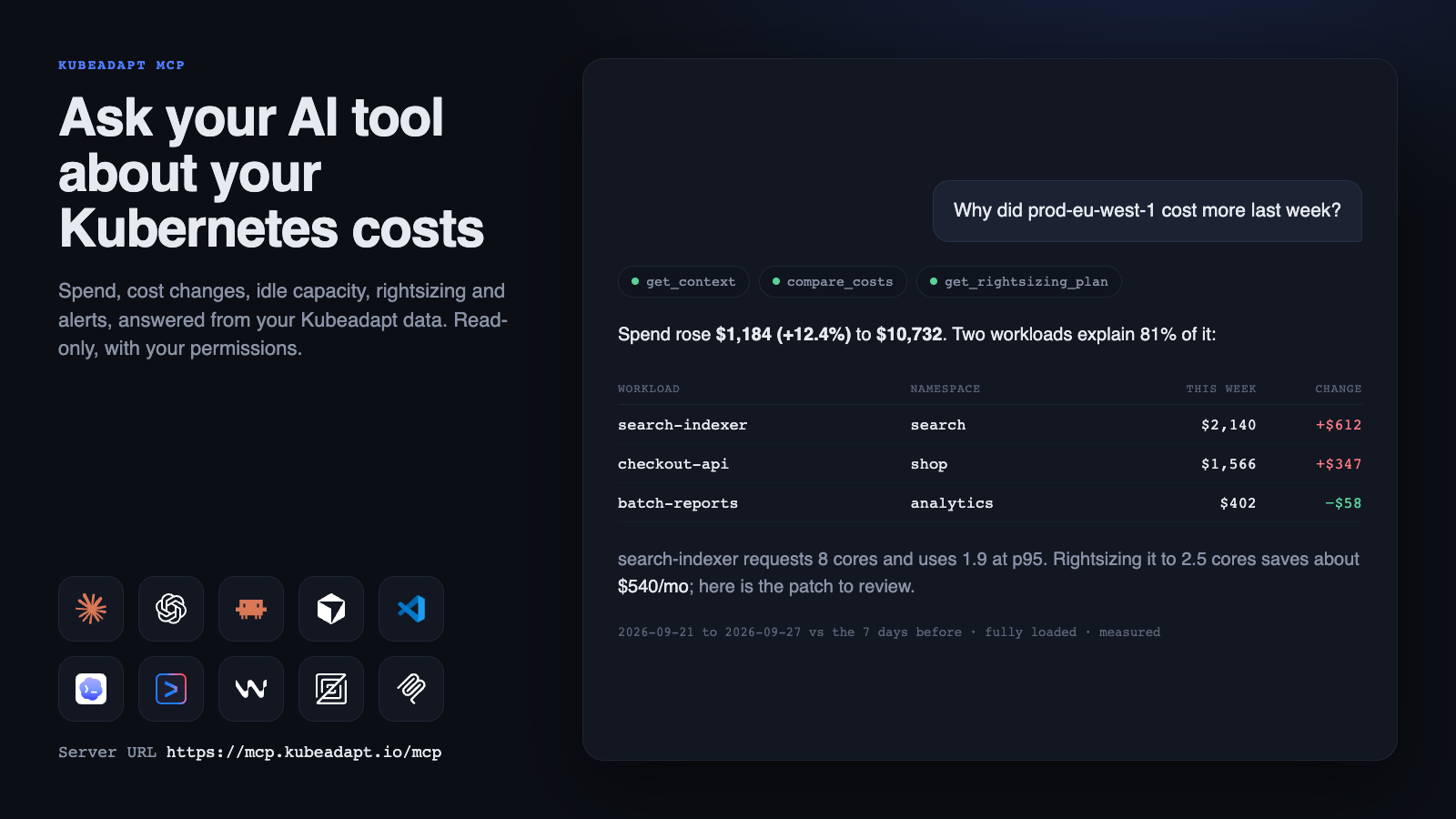Click the blue VS Code icon

coord(411,609)
